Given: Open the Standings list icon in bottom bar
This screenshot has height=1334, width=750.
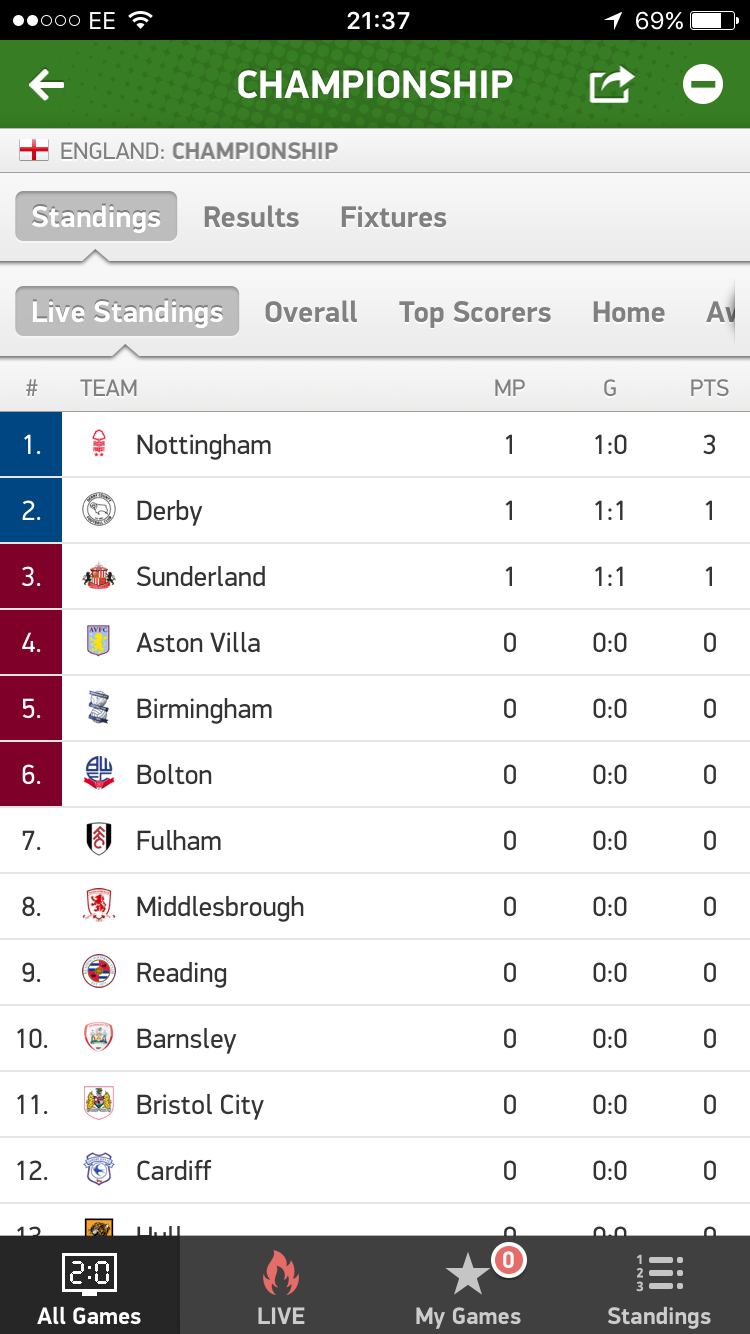Looking at the screenshot, I should [x=659, y=1274].
